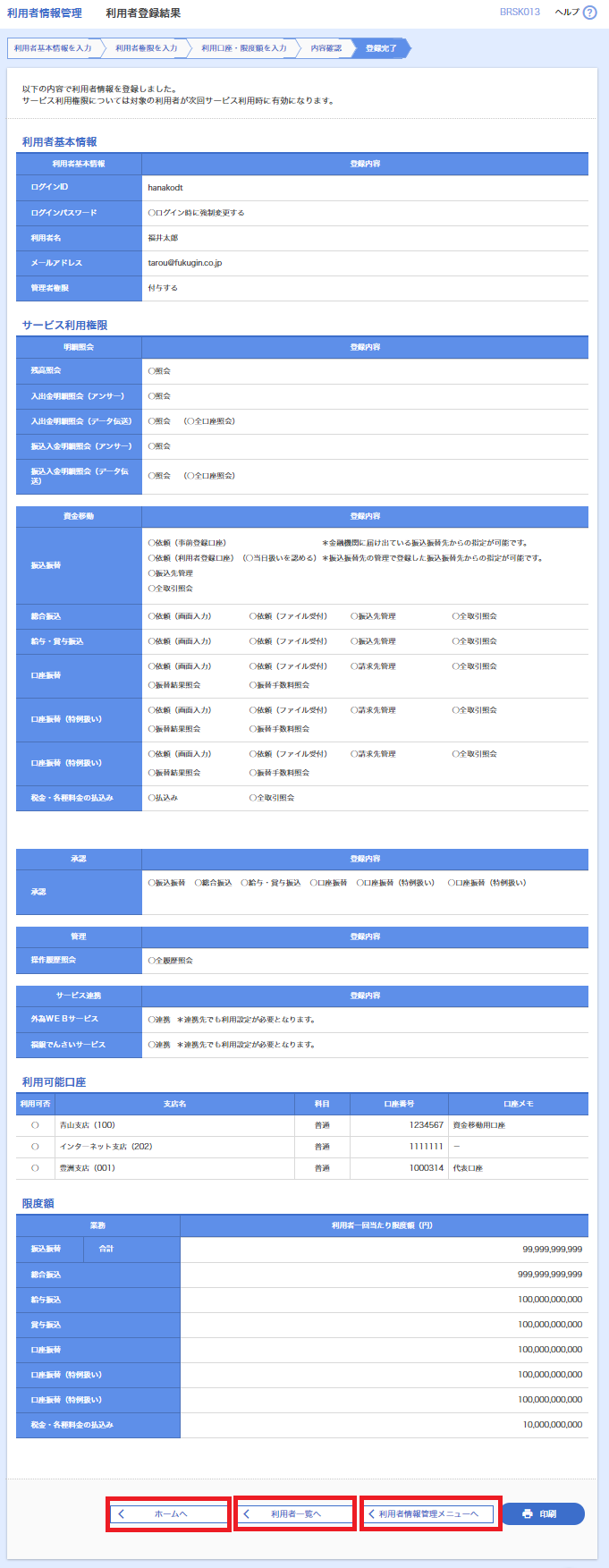Open 利用者情報管理メニューへ button
The width and height of the screenshot is (609, 1568).
tap(430, 1513)
